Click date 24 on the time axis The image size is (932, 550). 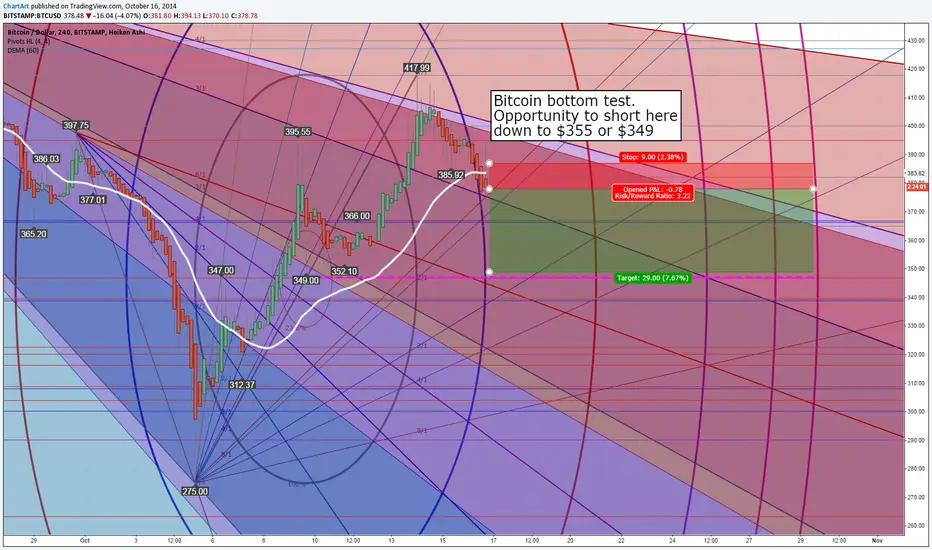672,540
